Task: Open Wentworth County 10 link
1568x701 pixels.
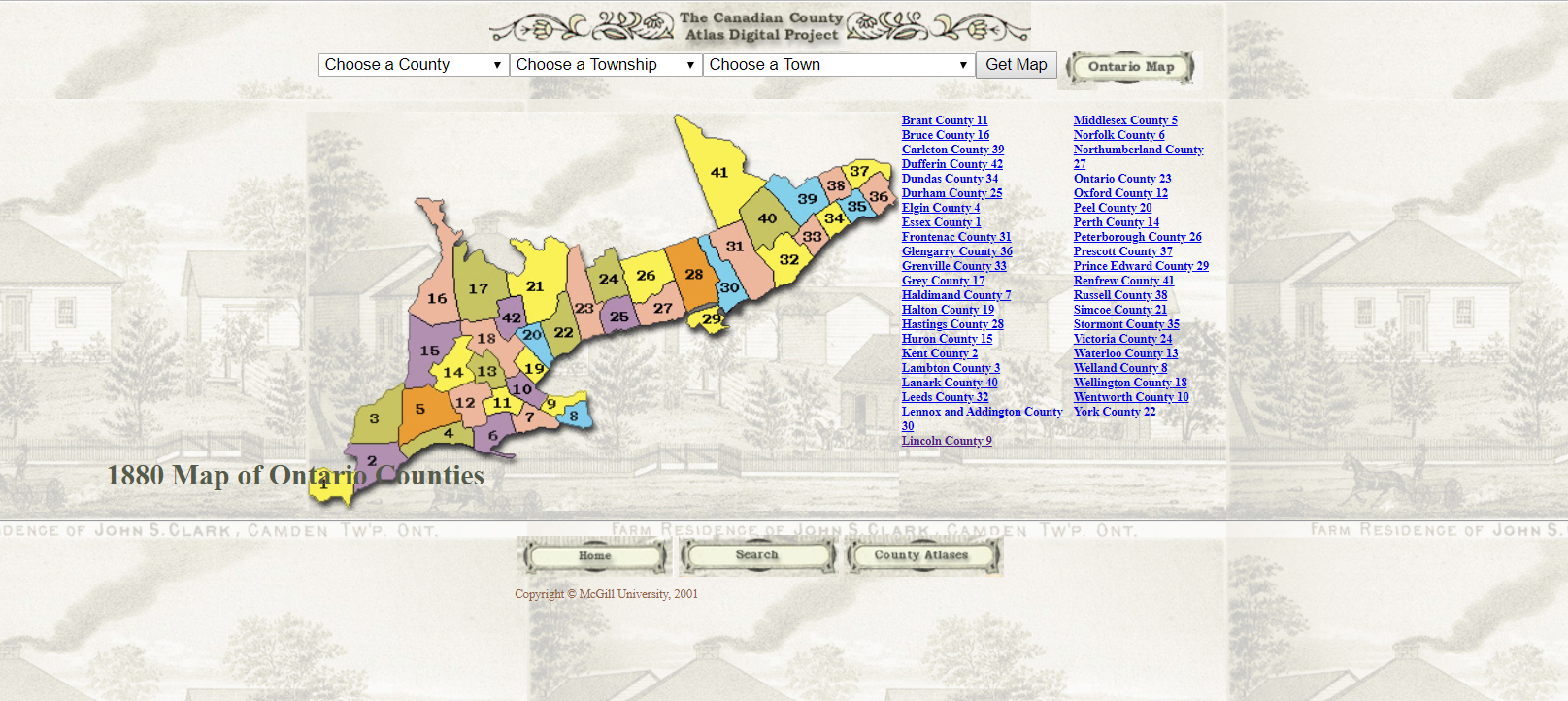Action: pyautogui.click(x=1131, y=397)
